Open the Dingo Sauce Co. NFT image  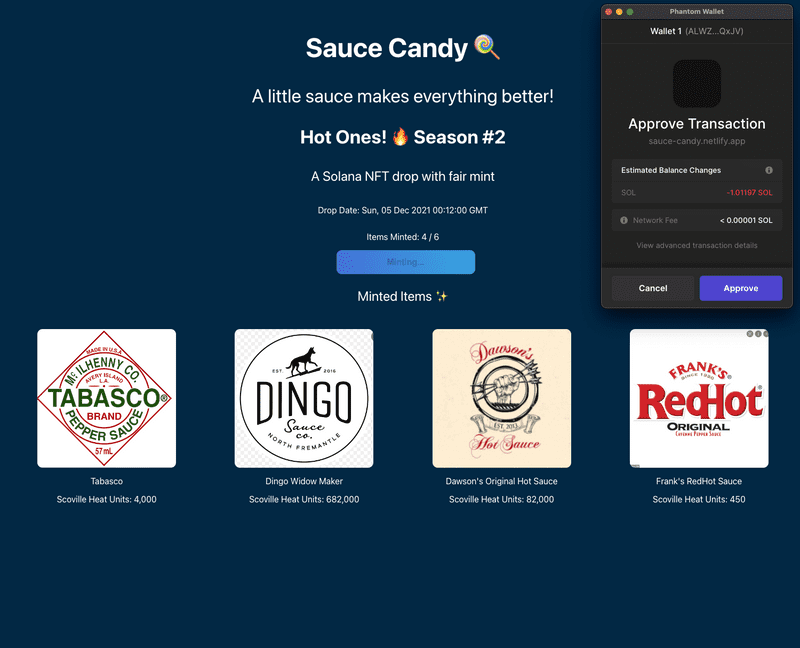coord(304,398)
